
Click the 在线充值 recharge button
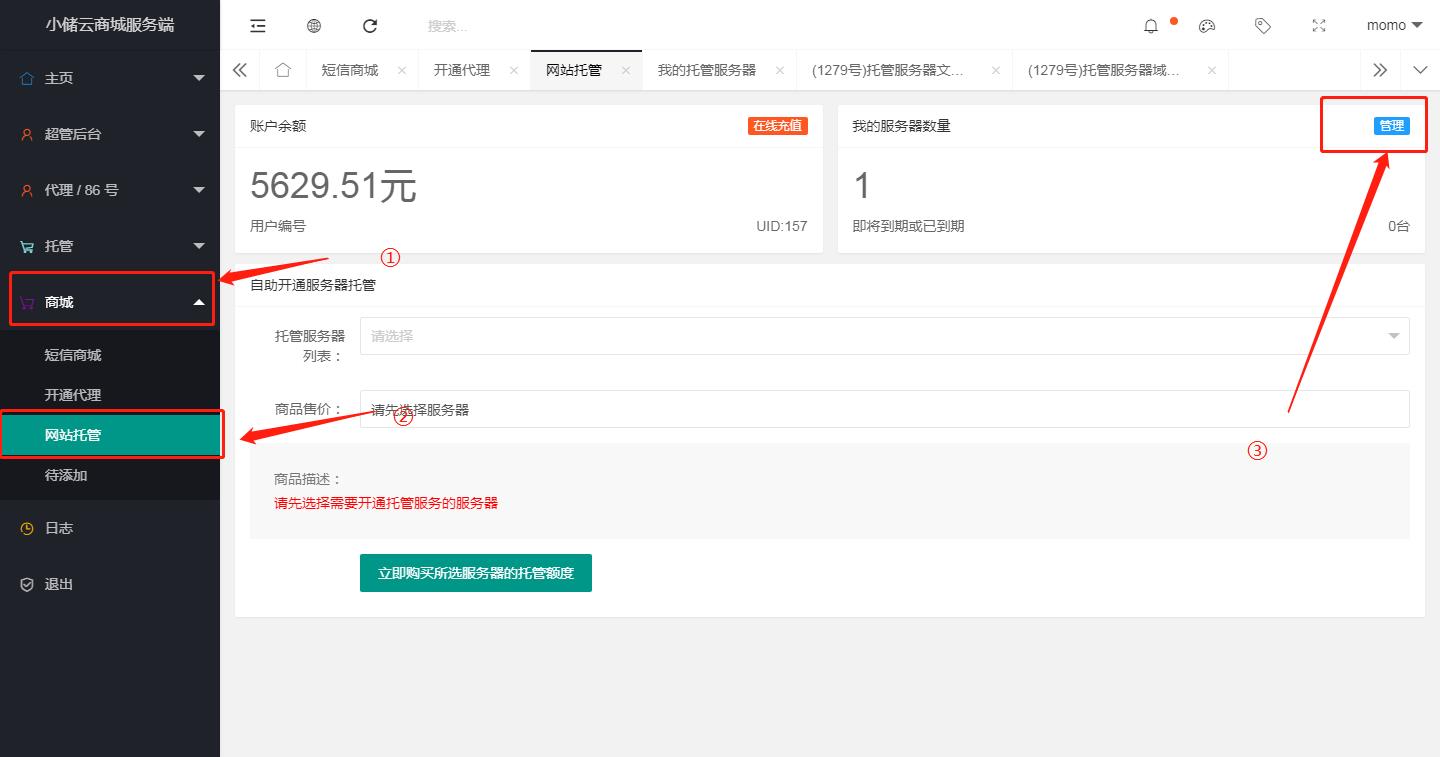(x=778, y=126)
